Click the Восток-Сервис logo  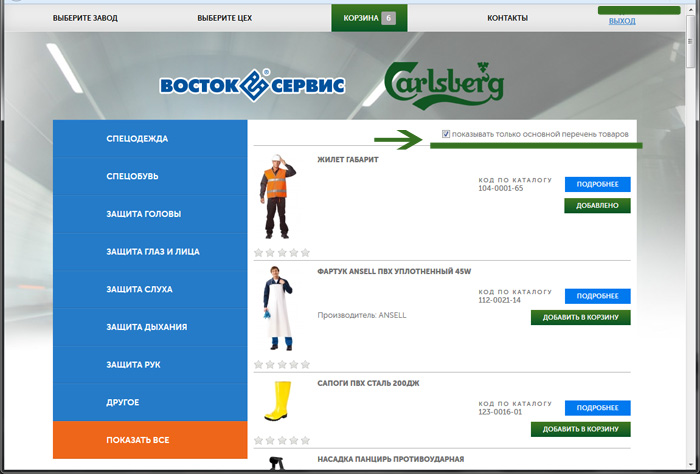click(x=252, y=85)
